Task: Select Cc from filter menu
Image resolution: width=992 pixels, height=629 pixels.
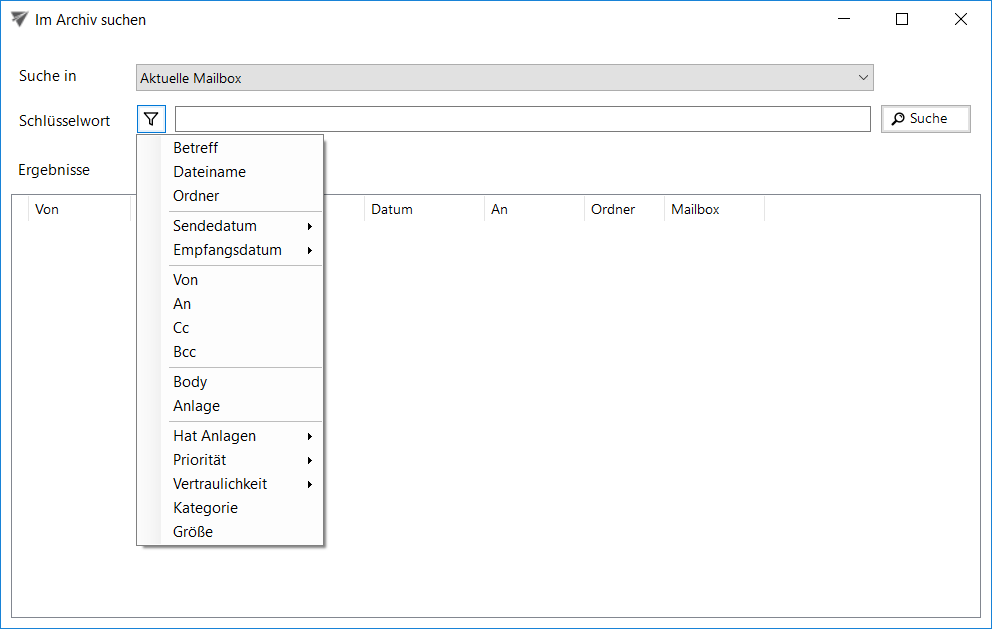Action: 181,328
